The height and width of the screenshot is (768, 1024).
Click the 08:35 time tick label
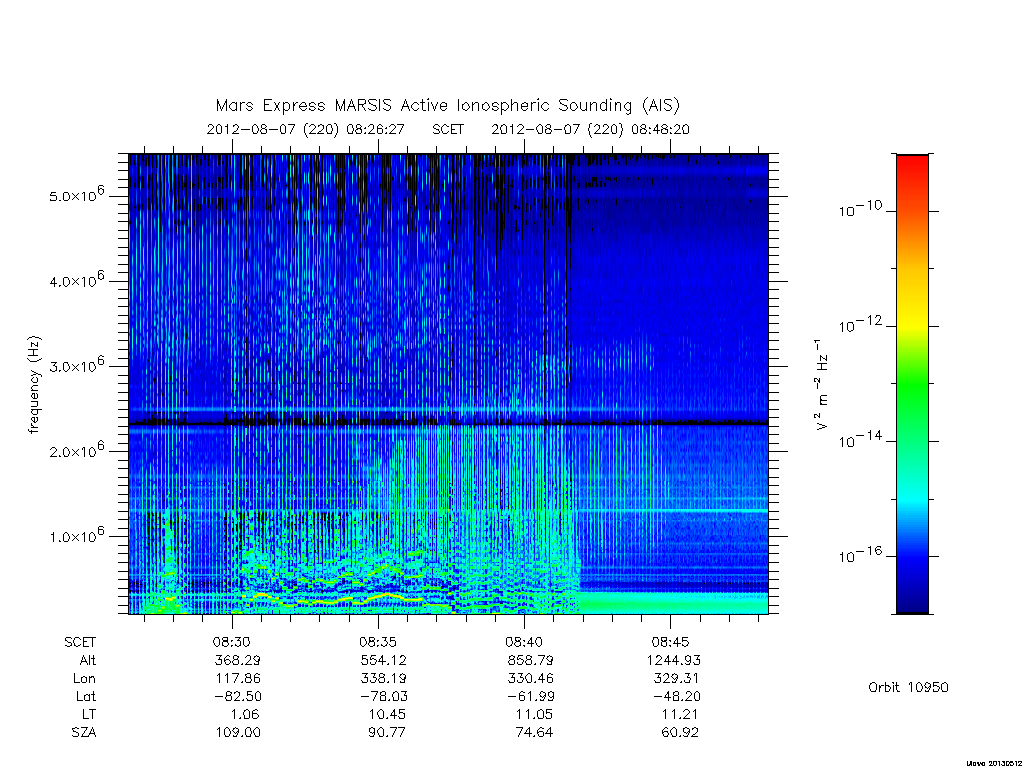click(377, 643)
